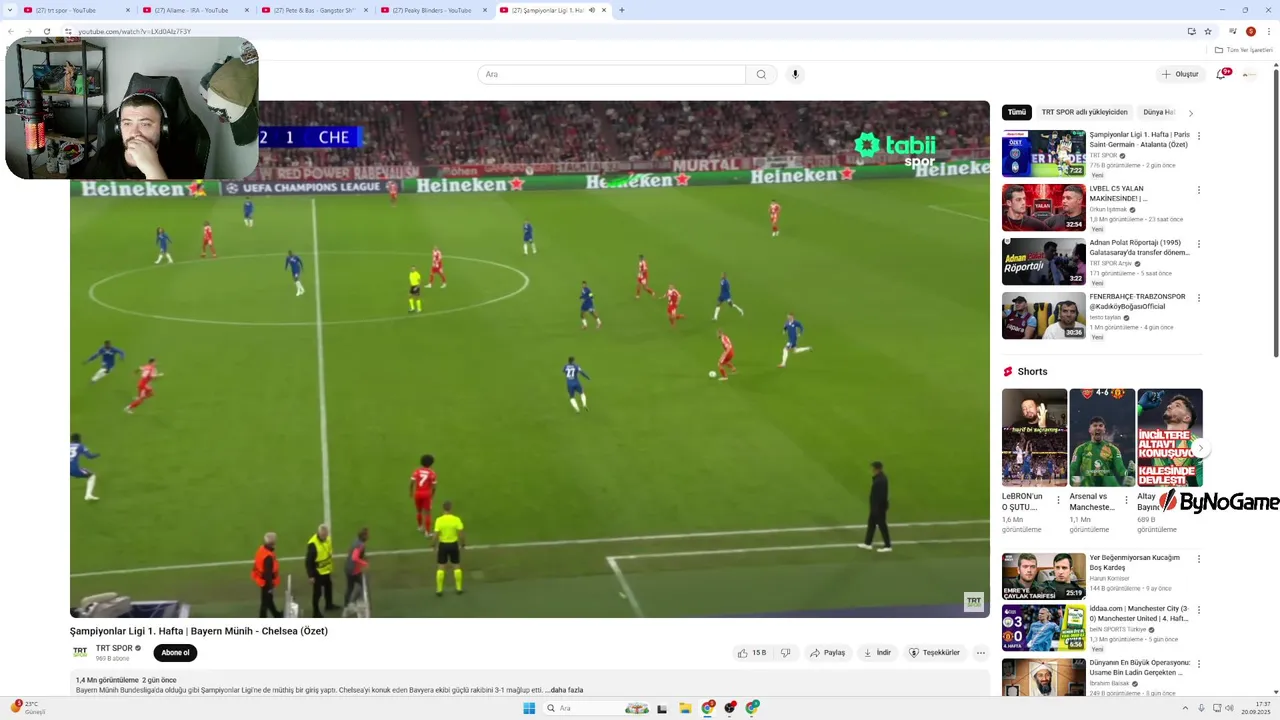Open File Explorer from taskbar

click(x=685, y=708)
